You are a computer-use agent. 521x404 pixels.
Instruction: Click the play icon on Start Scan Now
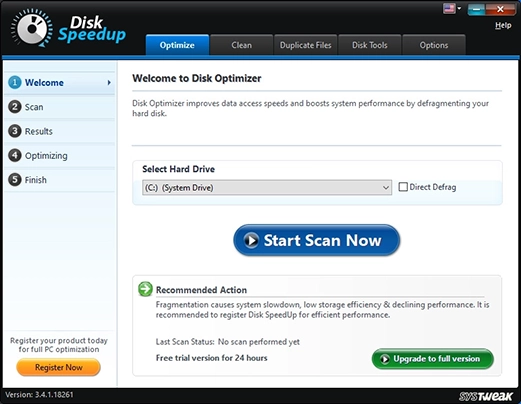[x=251, y=240]
